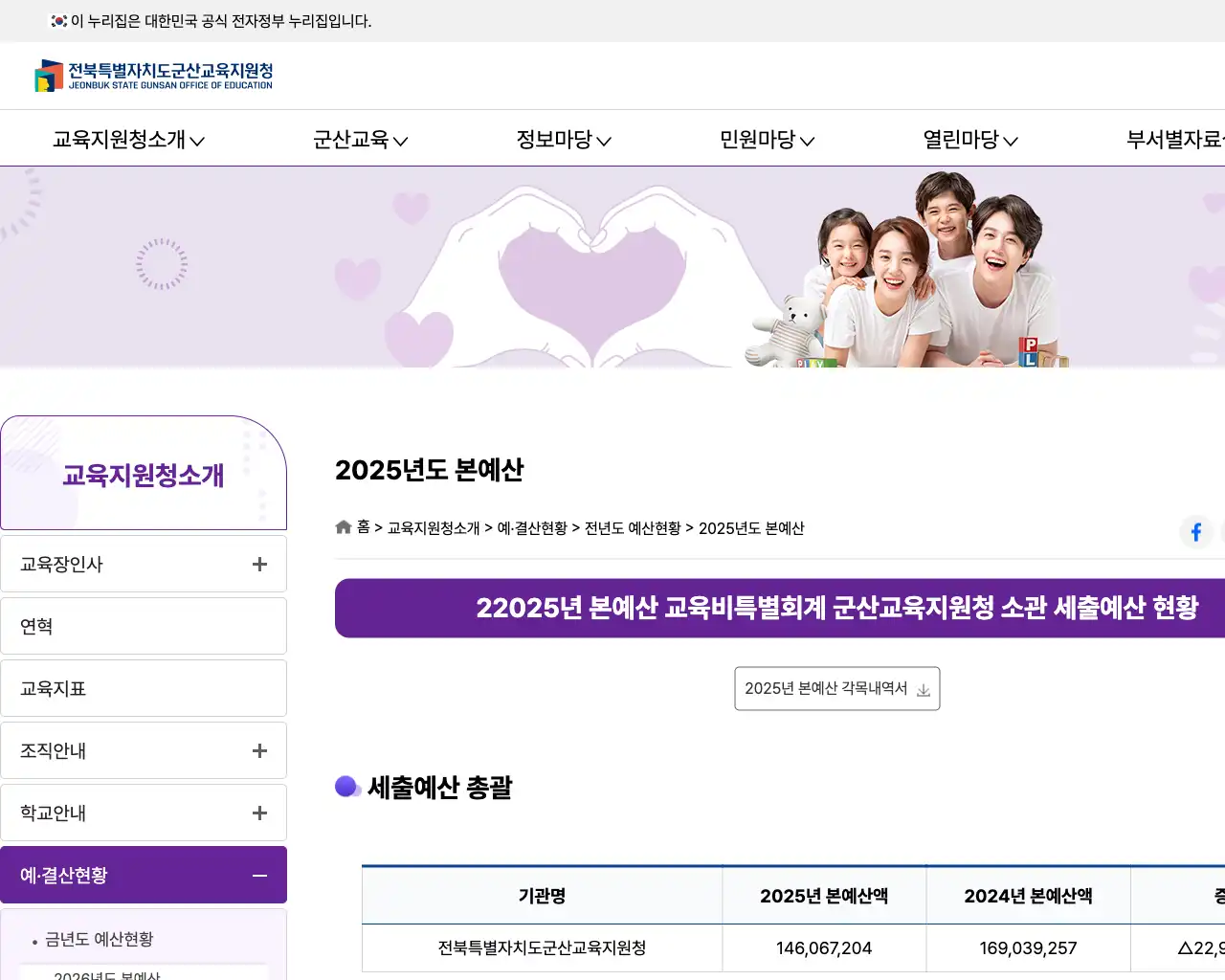Go to 전년도 예산현황 in breadcrumb

(633, 528)
